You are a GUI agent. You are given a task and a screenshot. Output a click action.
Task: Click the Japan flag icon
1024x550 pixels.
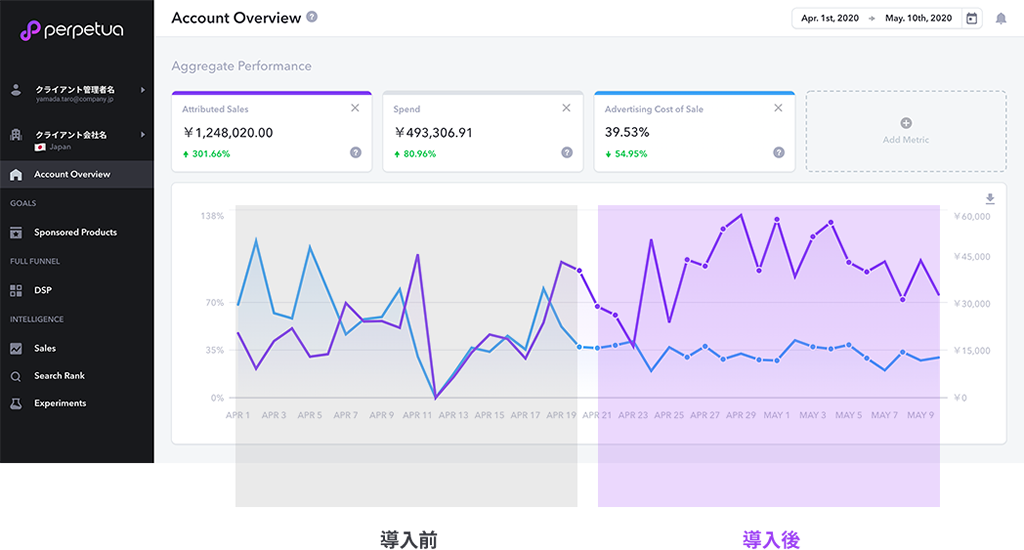point(40,147)
